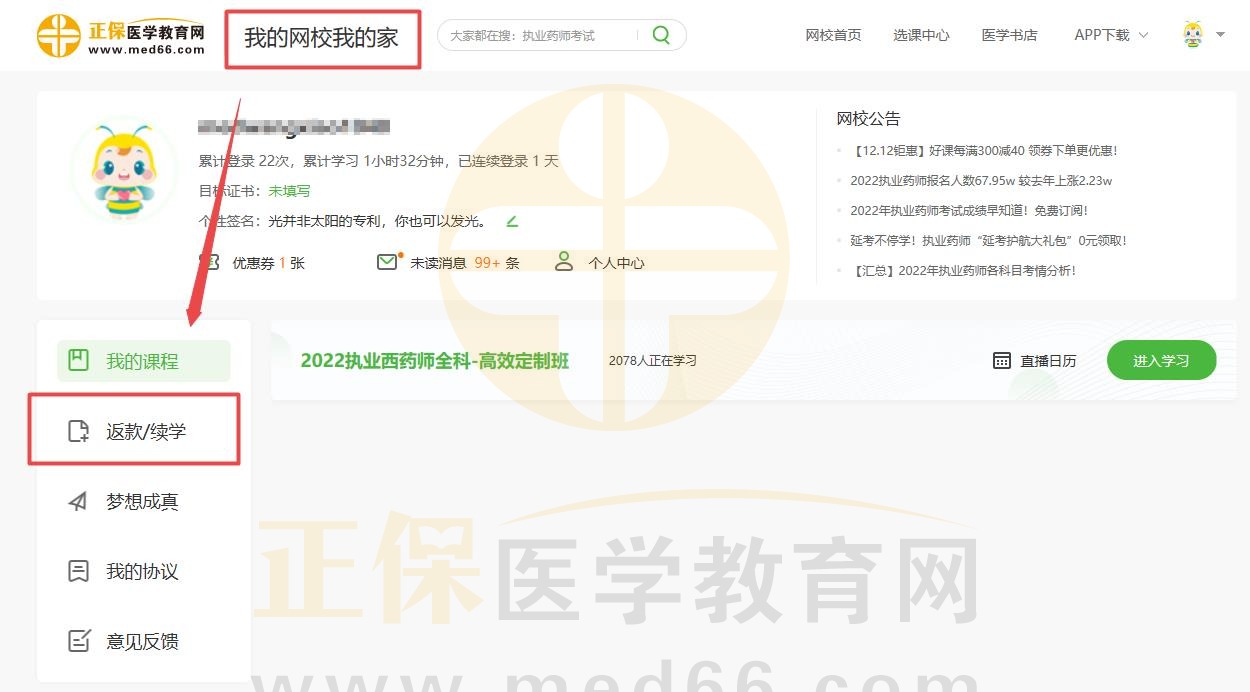Click 未填写 target certificate link
The height and width of the screenshot is (692, 1250).
[x=289, y=191]
